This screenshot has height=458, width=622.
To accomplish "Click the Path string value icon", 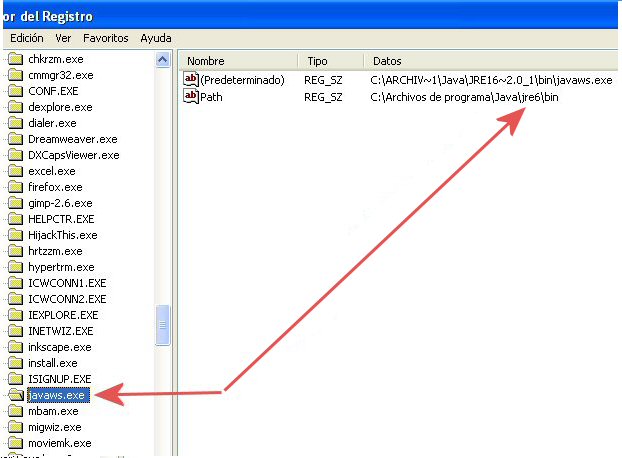I will 191,96.
